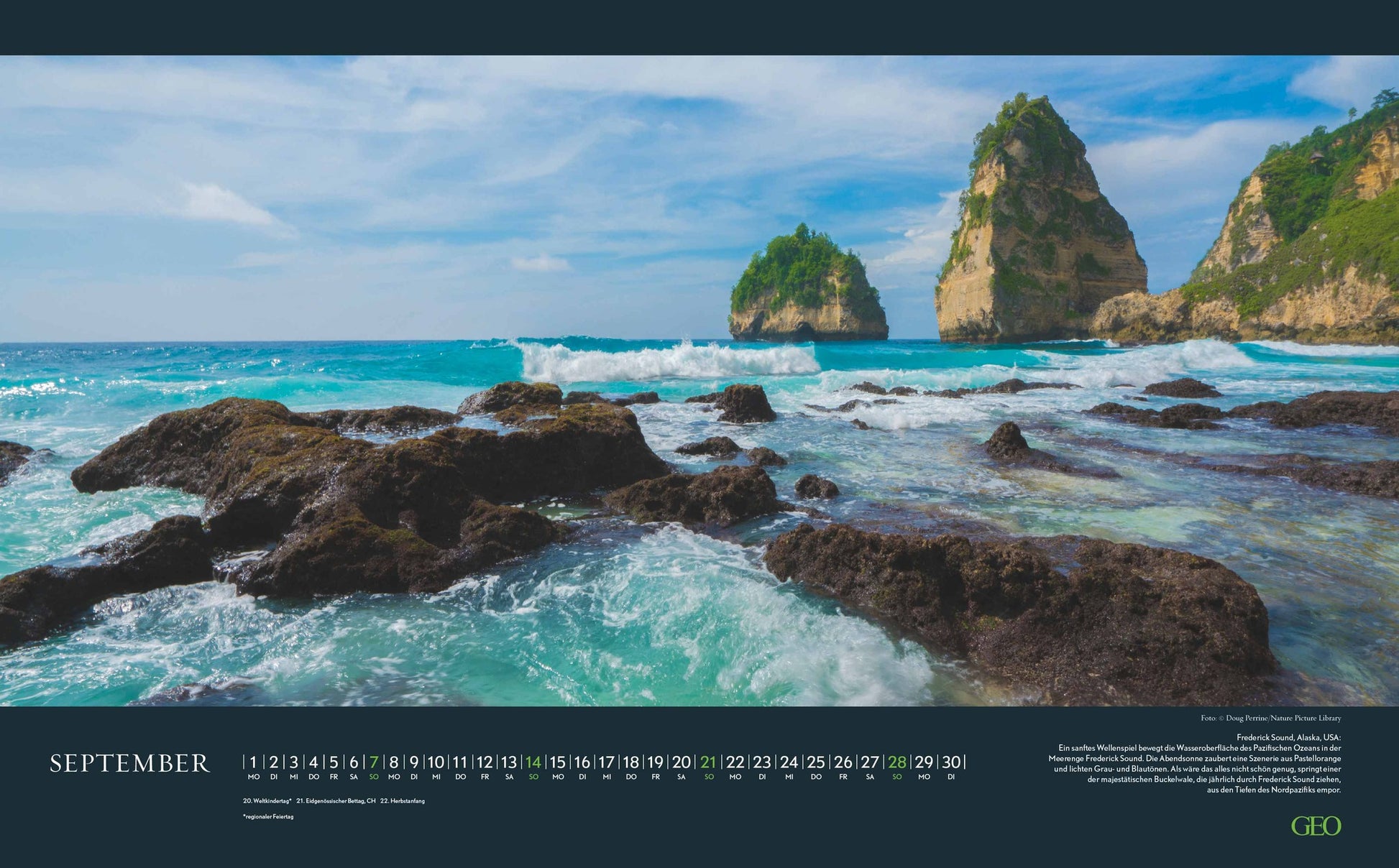The height and width of the screenshot is (868, 1399).
Task: Select green Sunday date 7
Action: (374, 763)
